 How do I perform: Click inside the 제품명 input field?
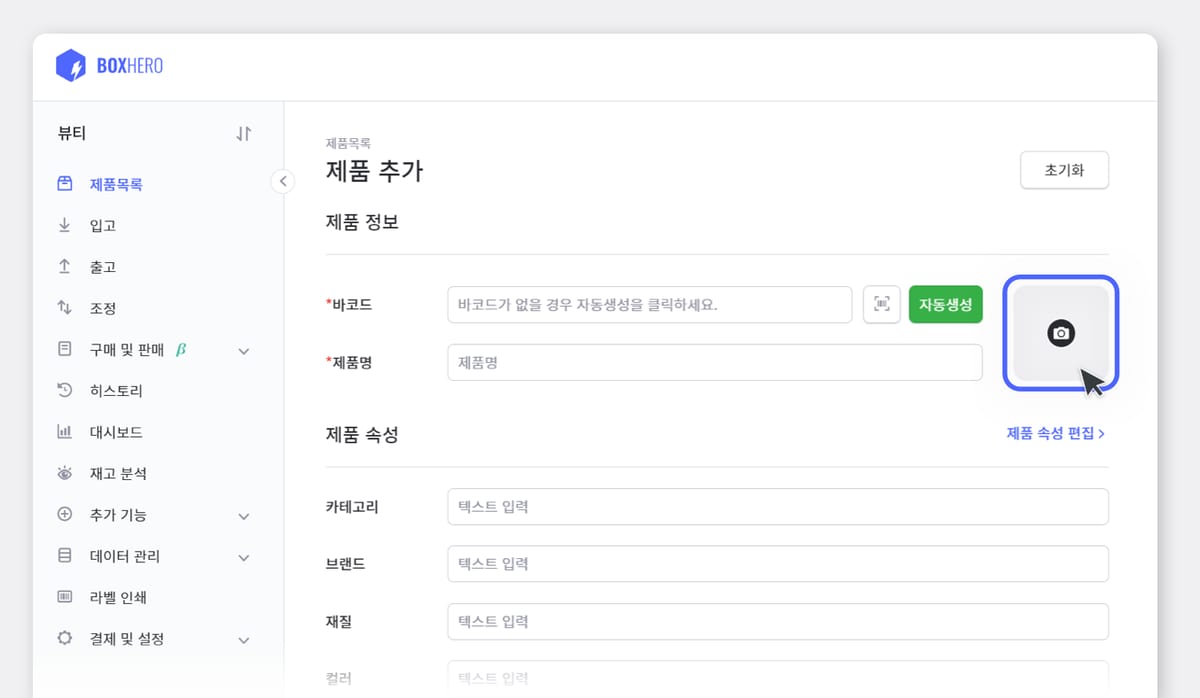click(x=714, y=362)
